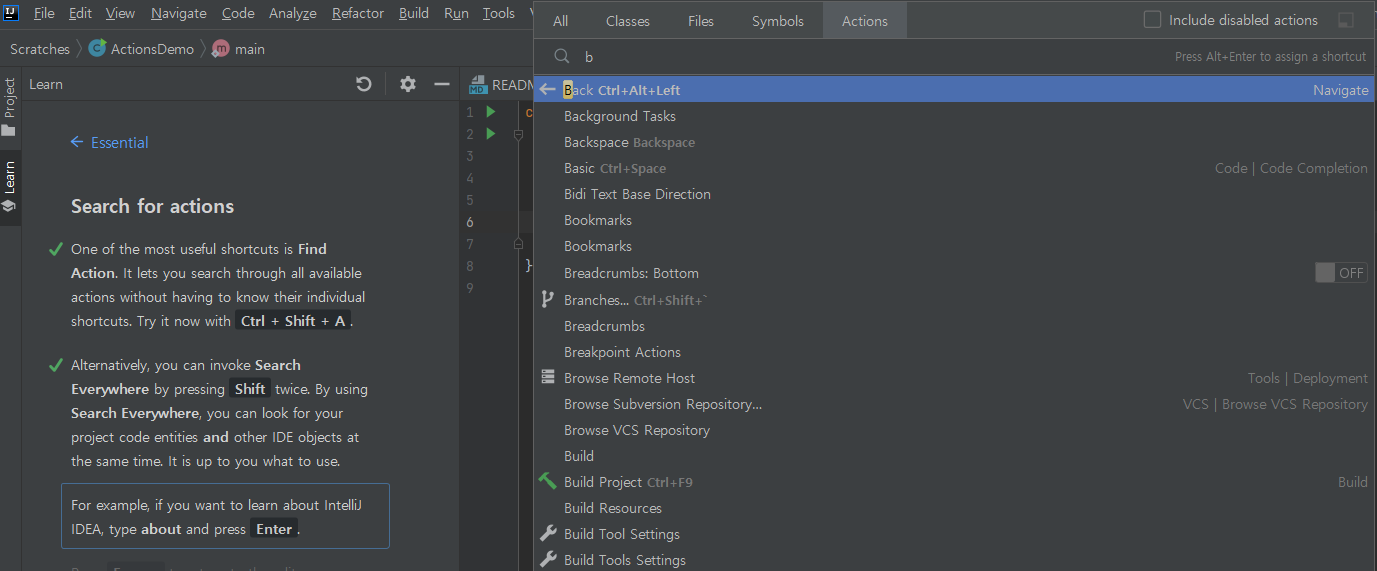Click line number 6 in editor gutter
1377x571 pixels.
tap(470, 222)
